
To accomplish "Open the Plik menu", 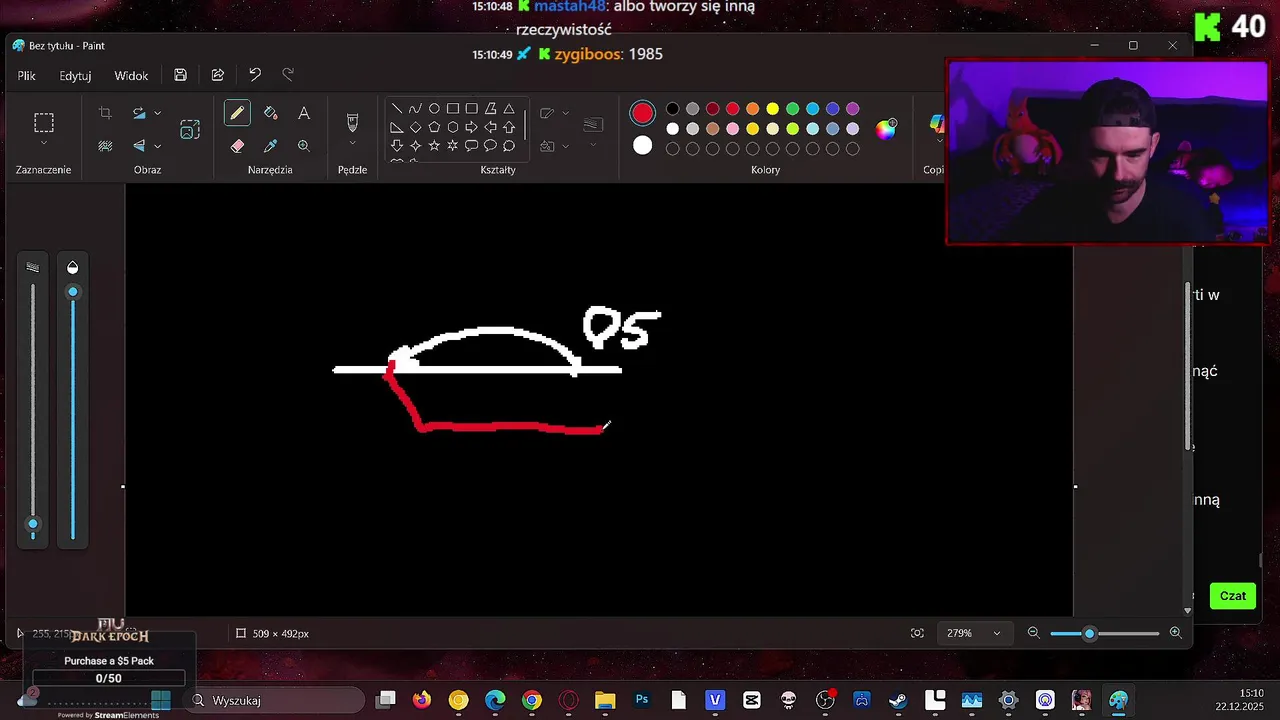I will 27,75.
